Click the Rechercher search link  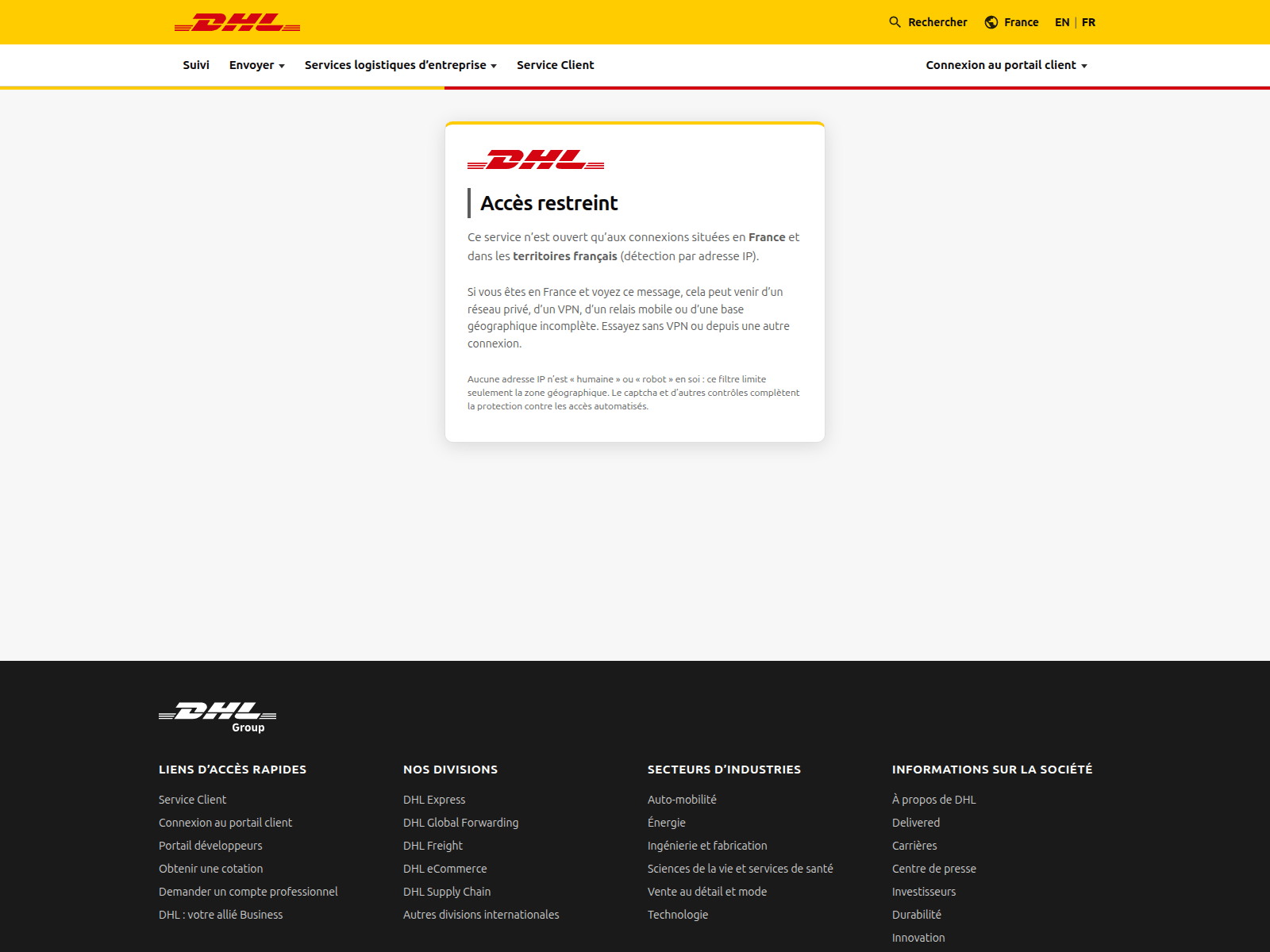coord(937,22)
